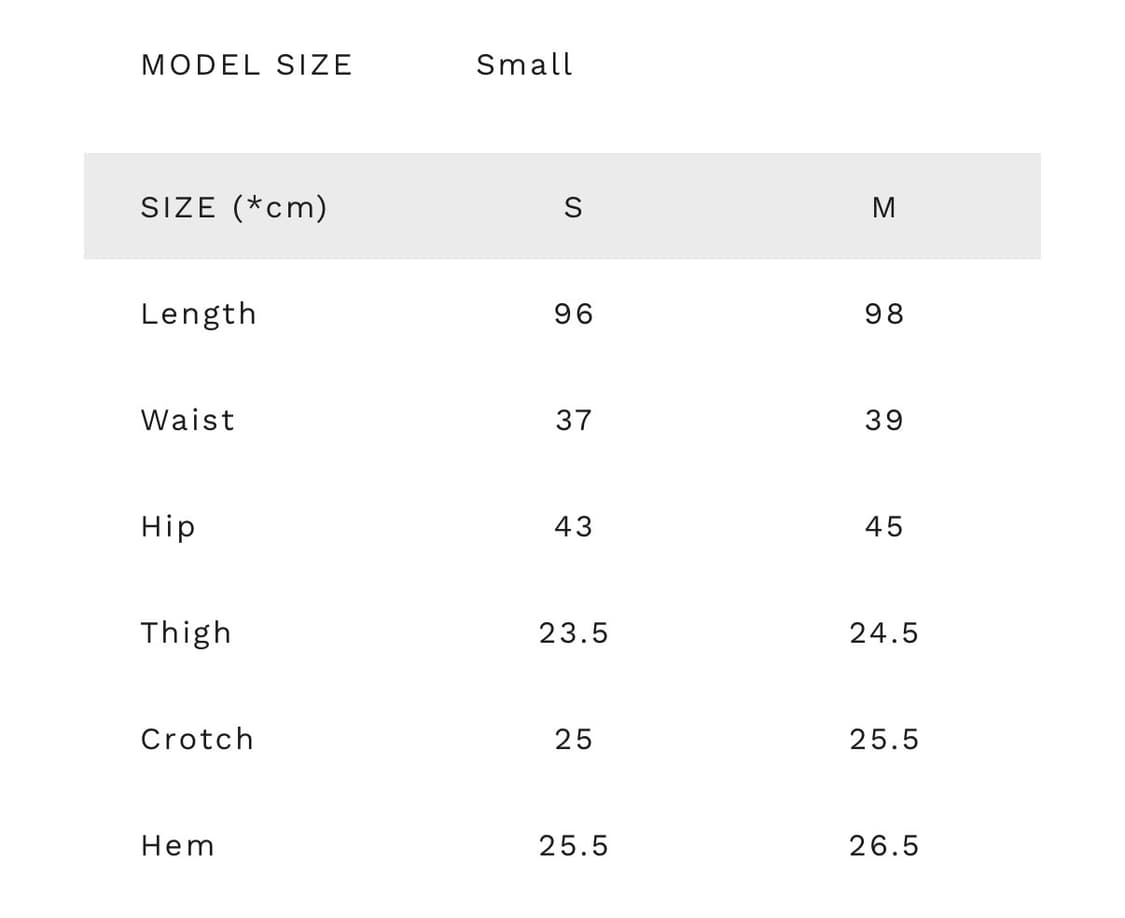The height and width of the screenshot is (918, 1125).
Task: Select Length value 96 for size S
Action: (573, 314)
